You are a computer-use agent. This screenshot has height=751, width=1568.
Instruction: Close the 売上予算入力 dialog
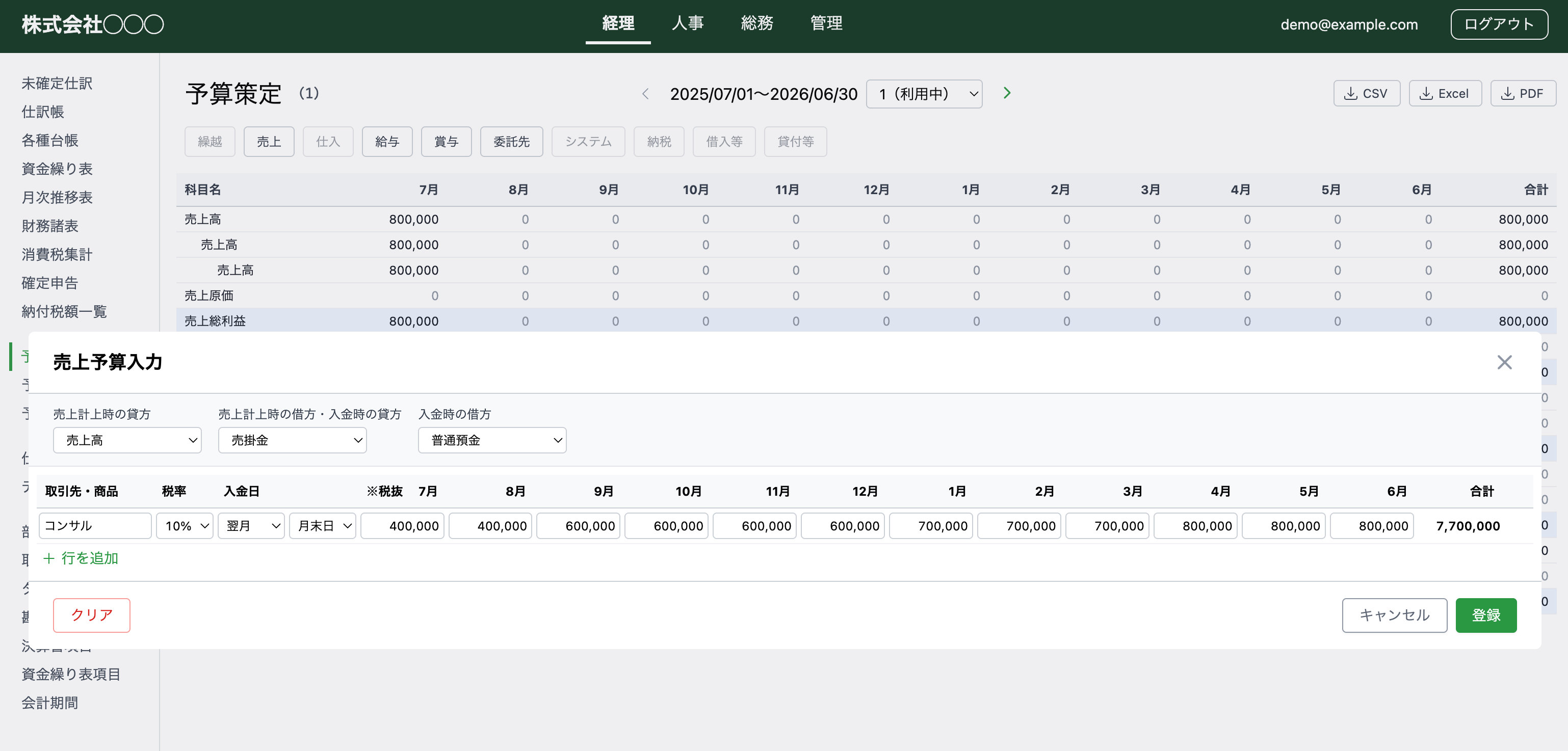pos(1504,362)
